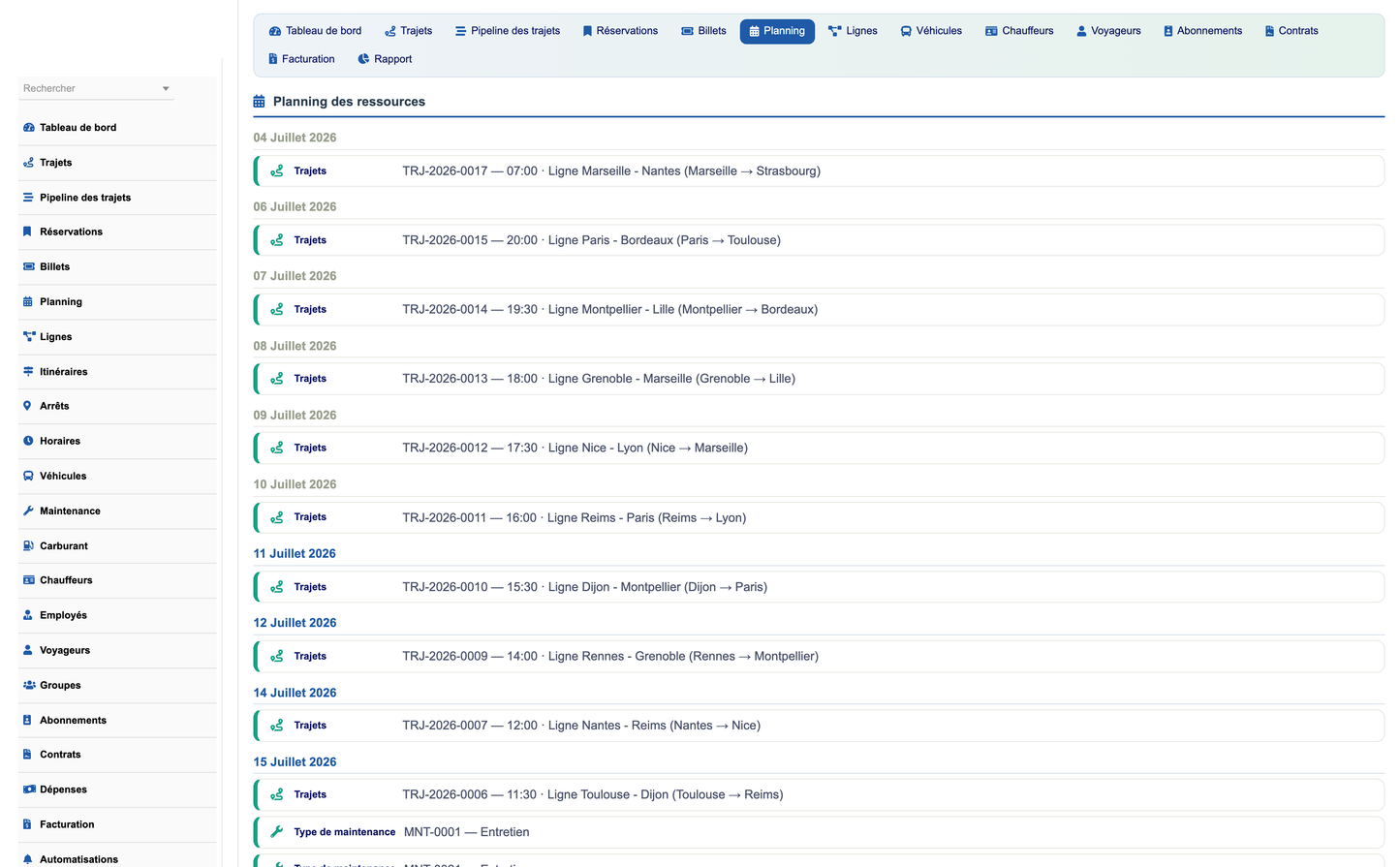Click the Pipeline des trajets sidebar icon
1400x867 pixels.
[x=28, y=198]
